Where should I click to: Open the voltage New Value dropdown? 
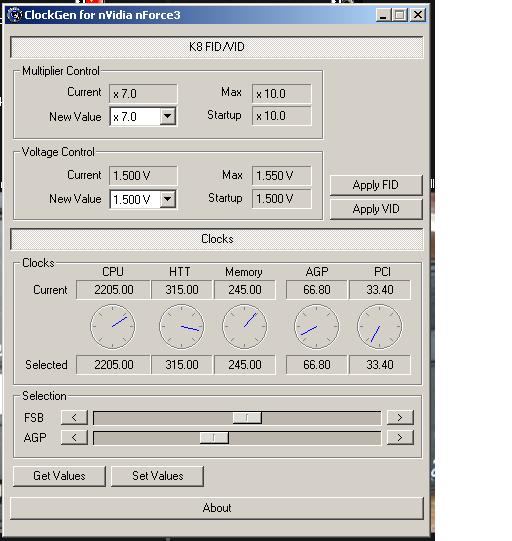coord(168,199)
